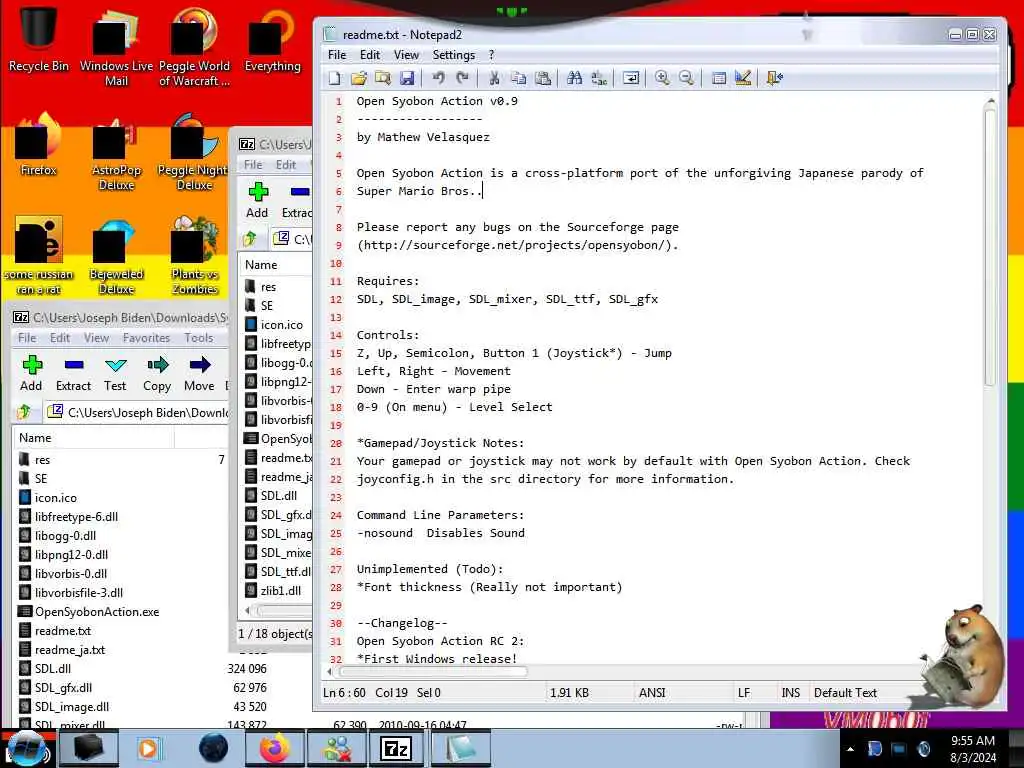Open the Settings menu in Notepad2
The width and height of the screenshot is (1024, 768).
(453, 55)
